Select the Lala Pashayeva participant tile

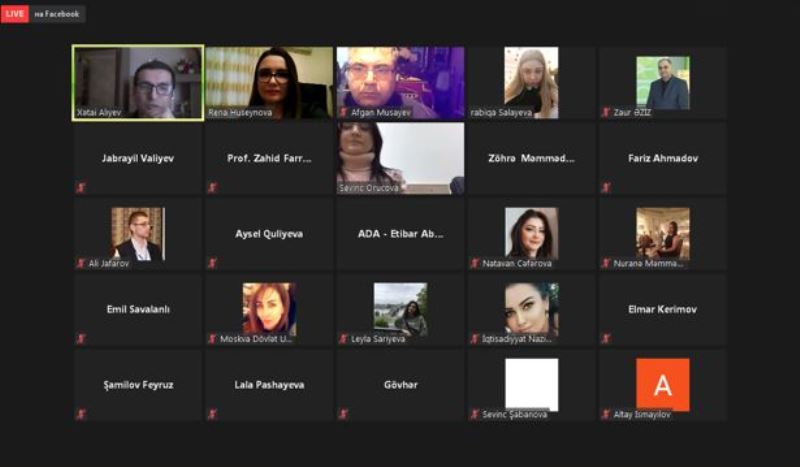[269, 384]
